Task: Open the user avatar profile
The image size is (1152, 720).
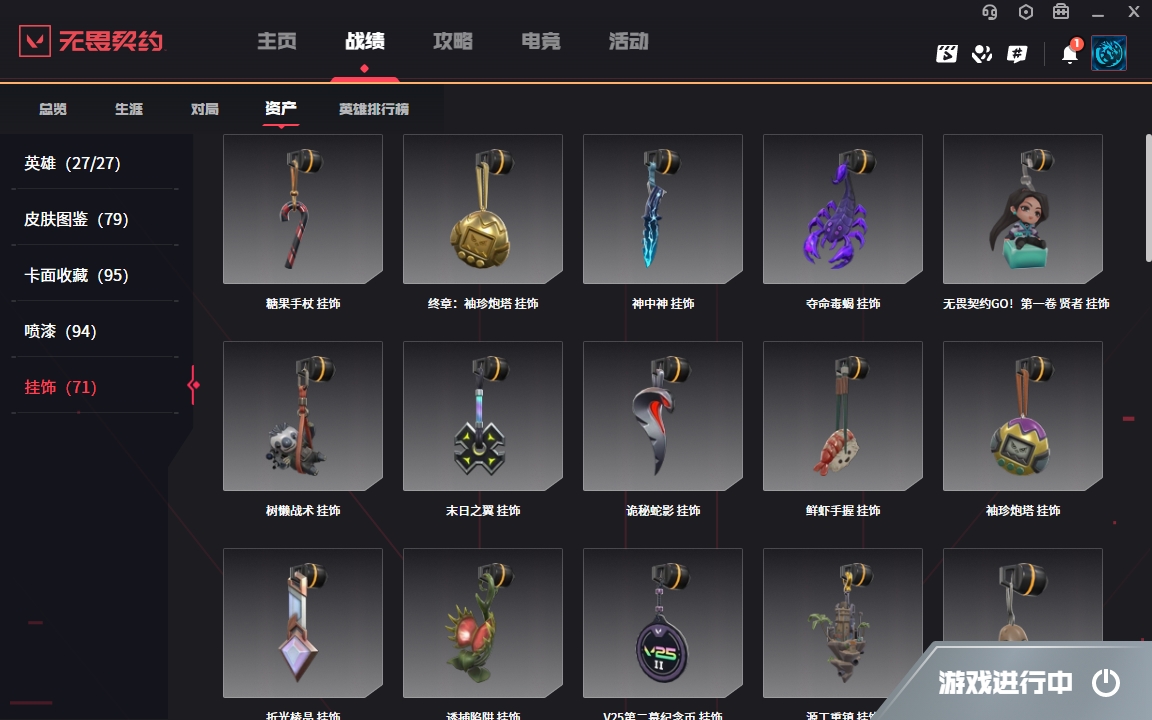Action: click(x=1109, y=54)
